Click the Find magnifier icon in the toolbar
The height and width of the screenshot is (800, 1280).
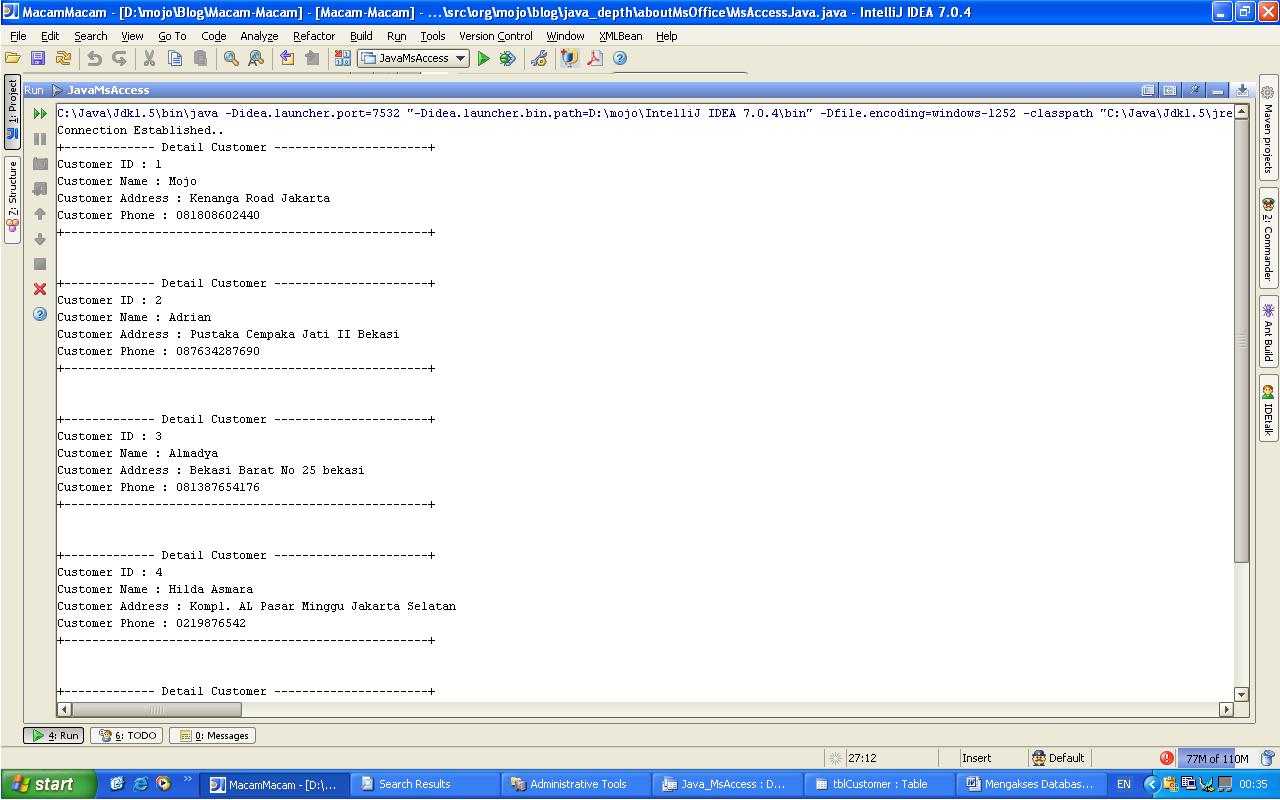click(x=231, y=59)
